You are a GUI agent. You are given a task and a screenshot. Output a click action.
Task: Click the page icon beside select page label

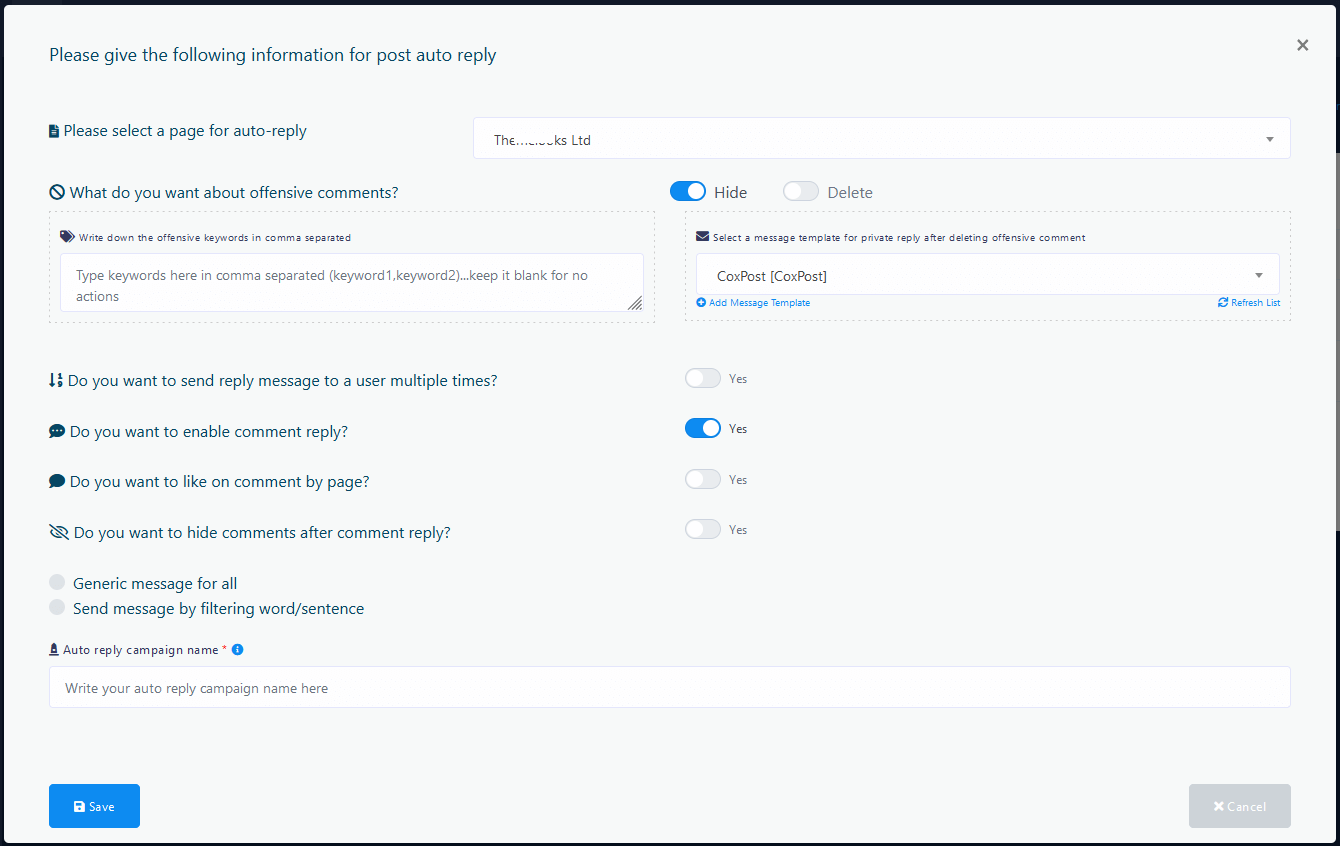tap(54, 131)
